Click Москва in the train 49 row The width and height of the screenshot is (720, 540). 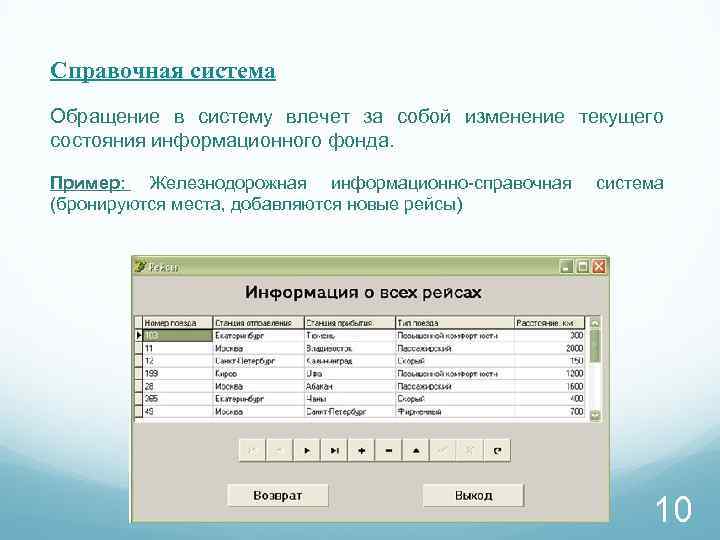(x=259, y=412)
